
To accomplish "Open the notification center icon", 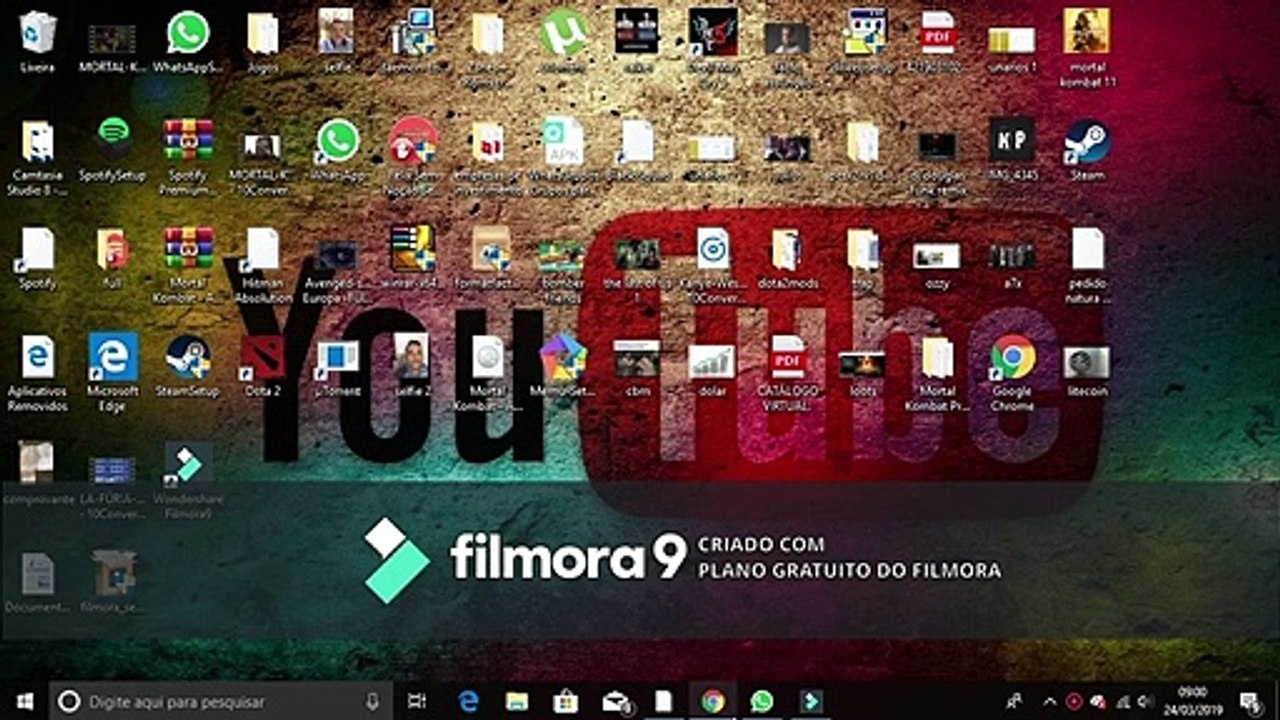I will pyautogui.click(x=1250, y=701).
